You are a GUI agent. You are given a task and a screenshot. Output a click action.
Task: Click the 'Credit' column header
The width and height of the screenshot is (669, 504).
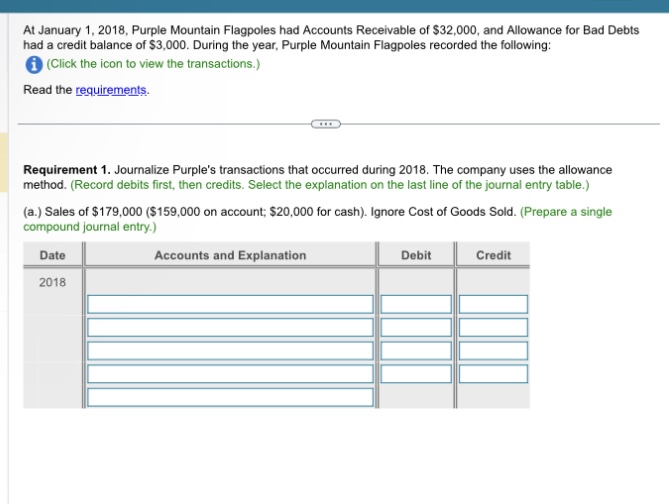(x=493, y=255)
